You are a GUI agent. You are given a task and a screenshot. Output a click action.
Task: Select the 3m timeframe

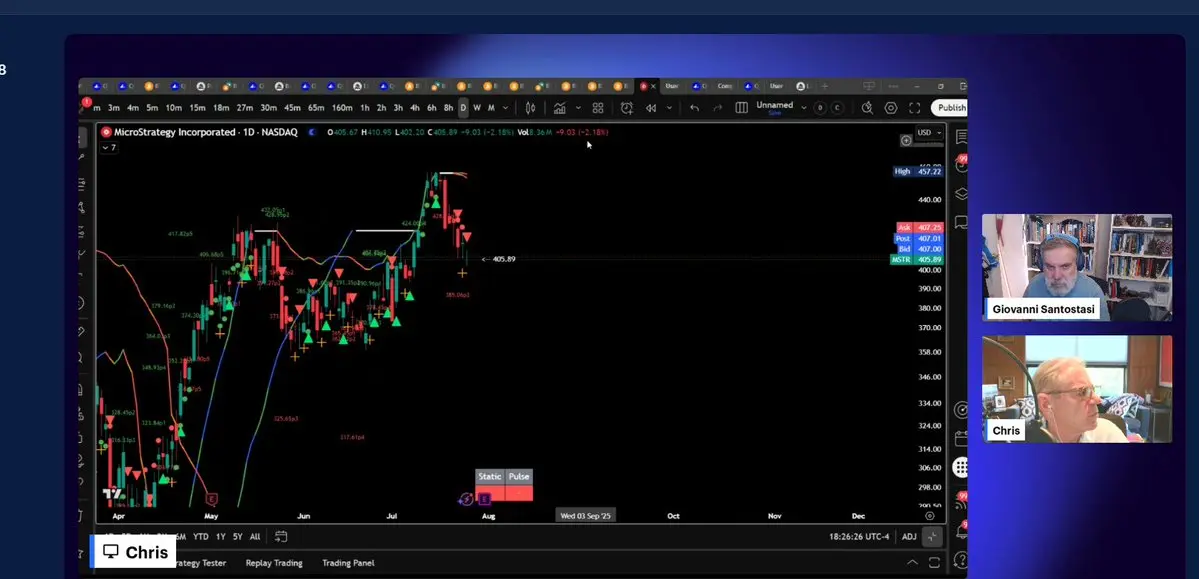tap(113, 108)
